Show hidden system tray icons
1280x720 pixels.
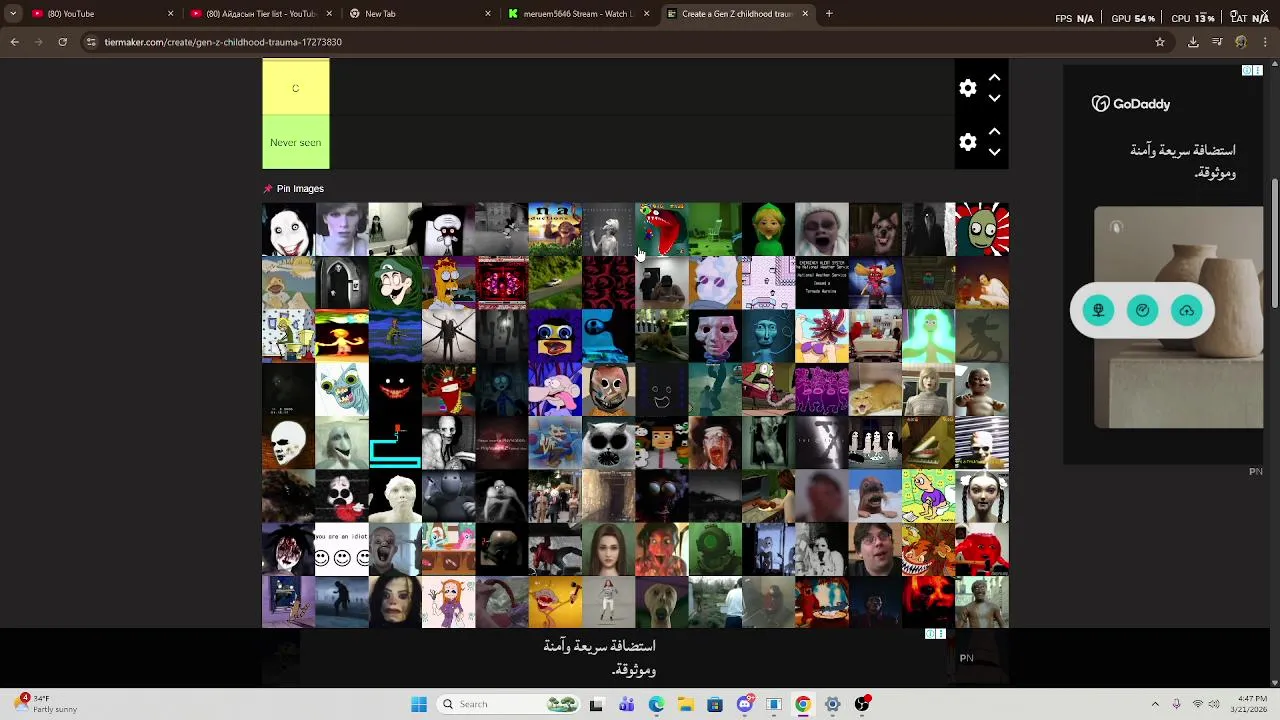(1155, 704)
